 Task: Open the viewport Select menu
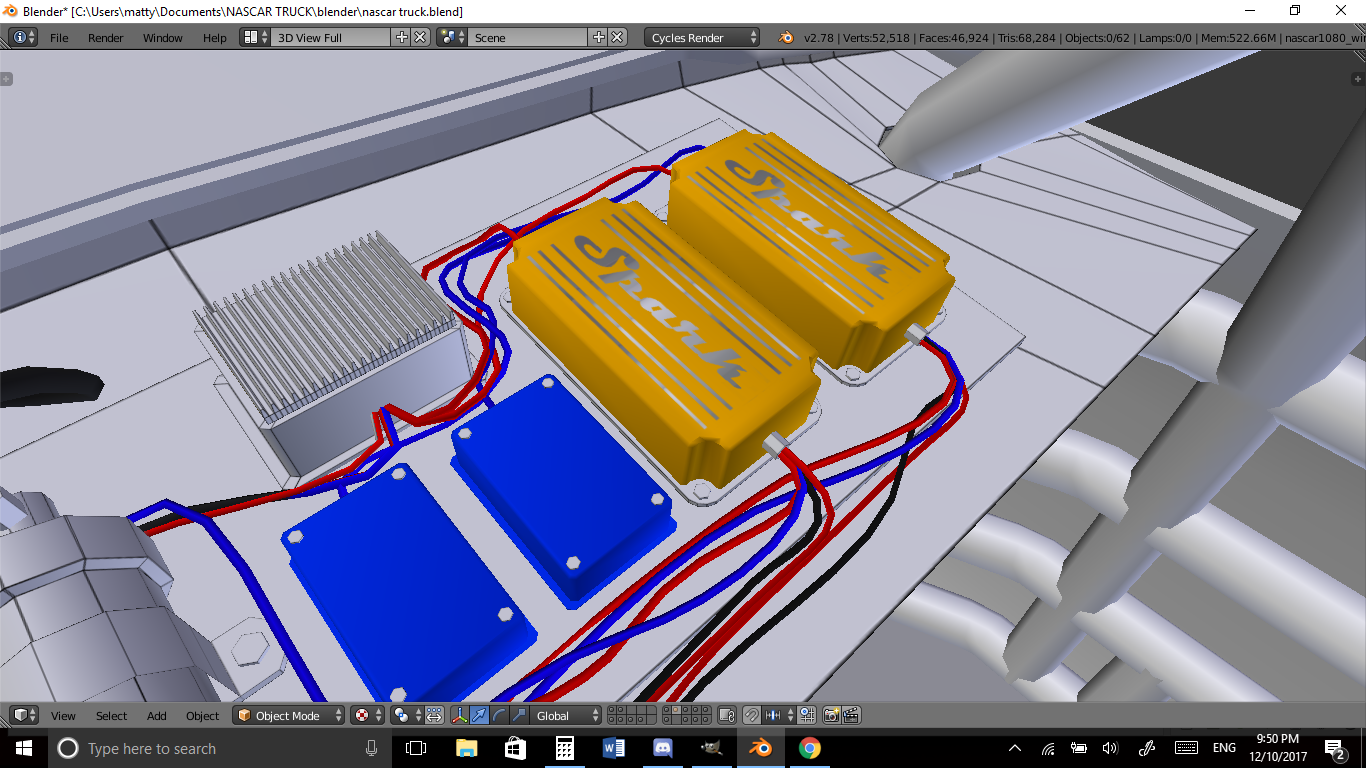111,715
